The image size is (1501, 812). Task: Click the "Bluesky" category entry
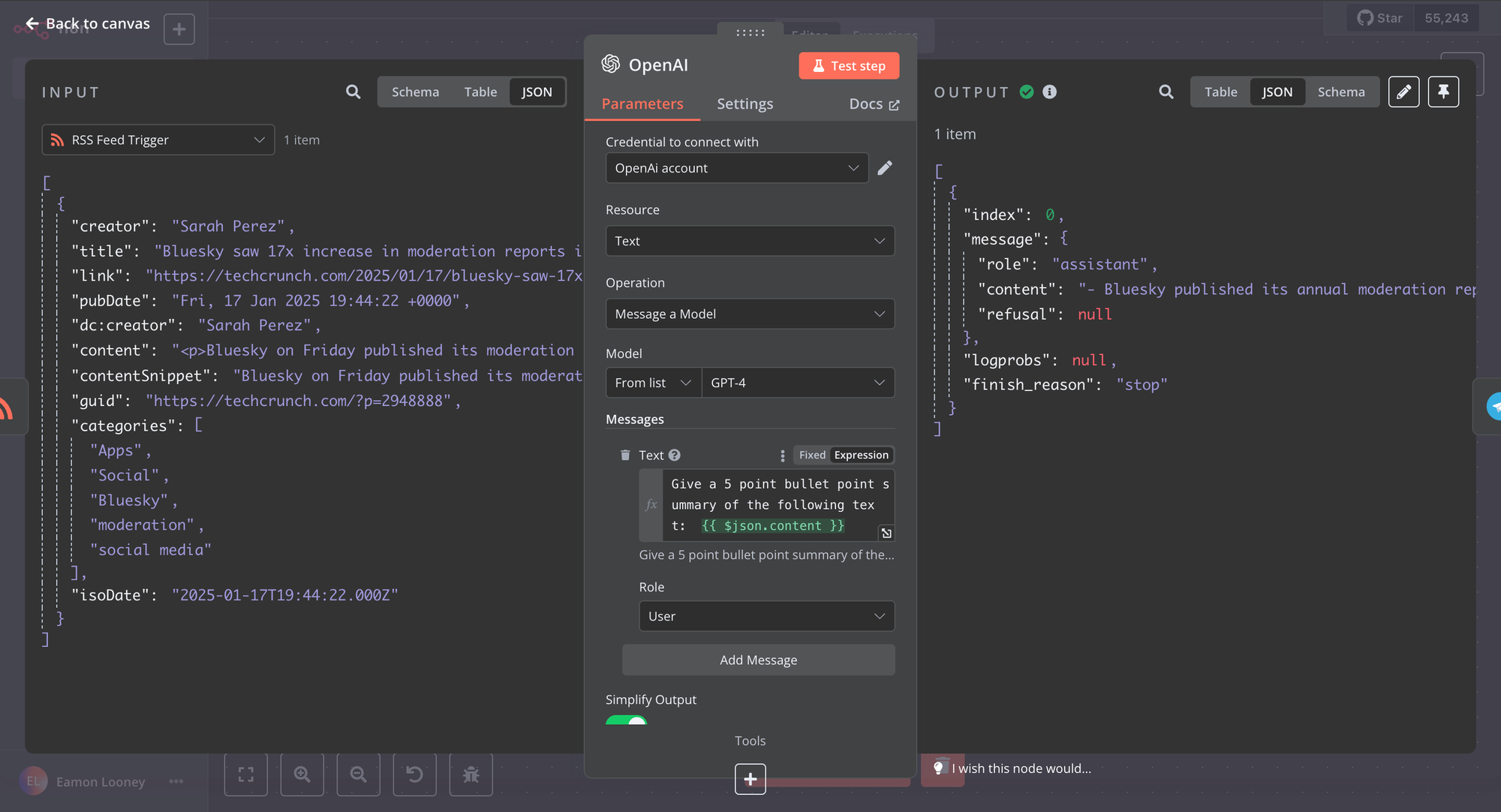click(129, 501)
